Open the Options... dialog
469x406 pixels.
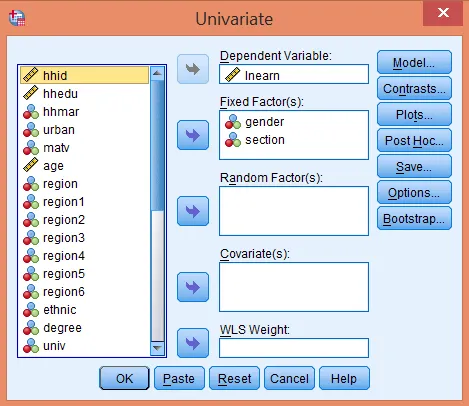point(414,192)
